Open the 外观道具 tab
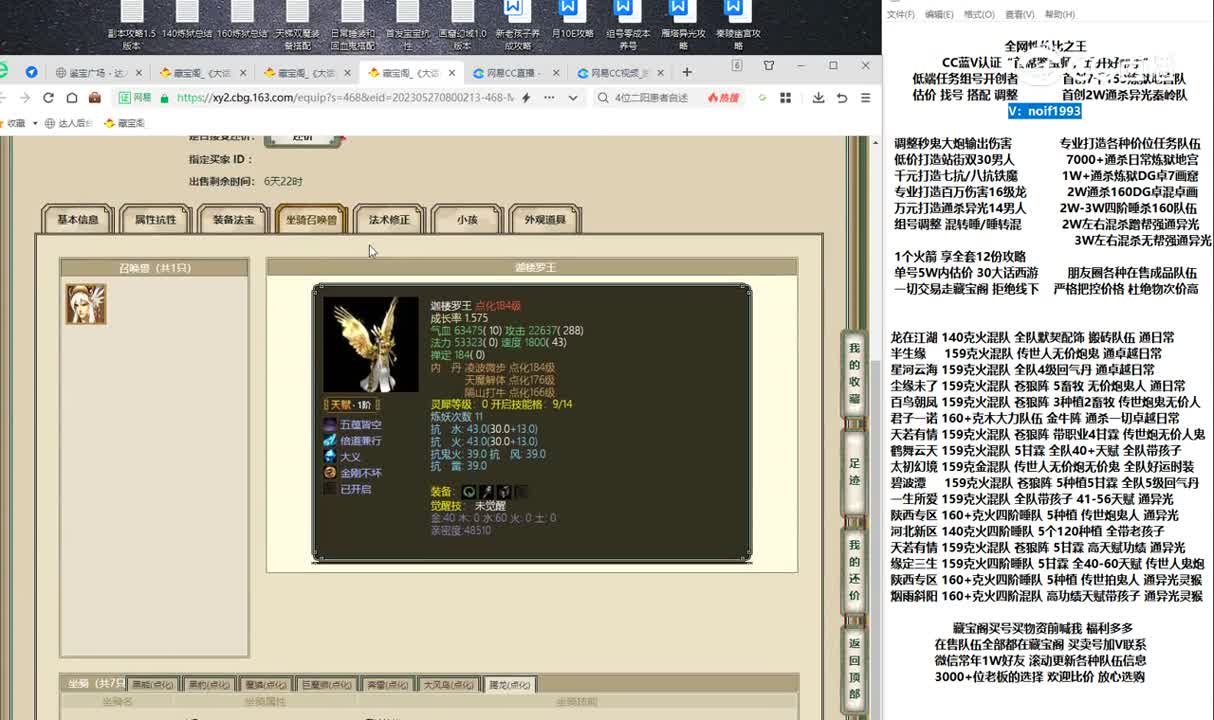1214x720 pixels. [x=545, y=220]
